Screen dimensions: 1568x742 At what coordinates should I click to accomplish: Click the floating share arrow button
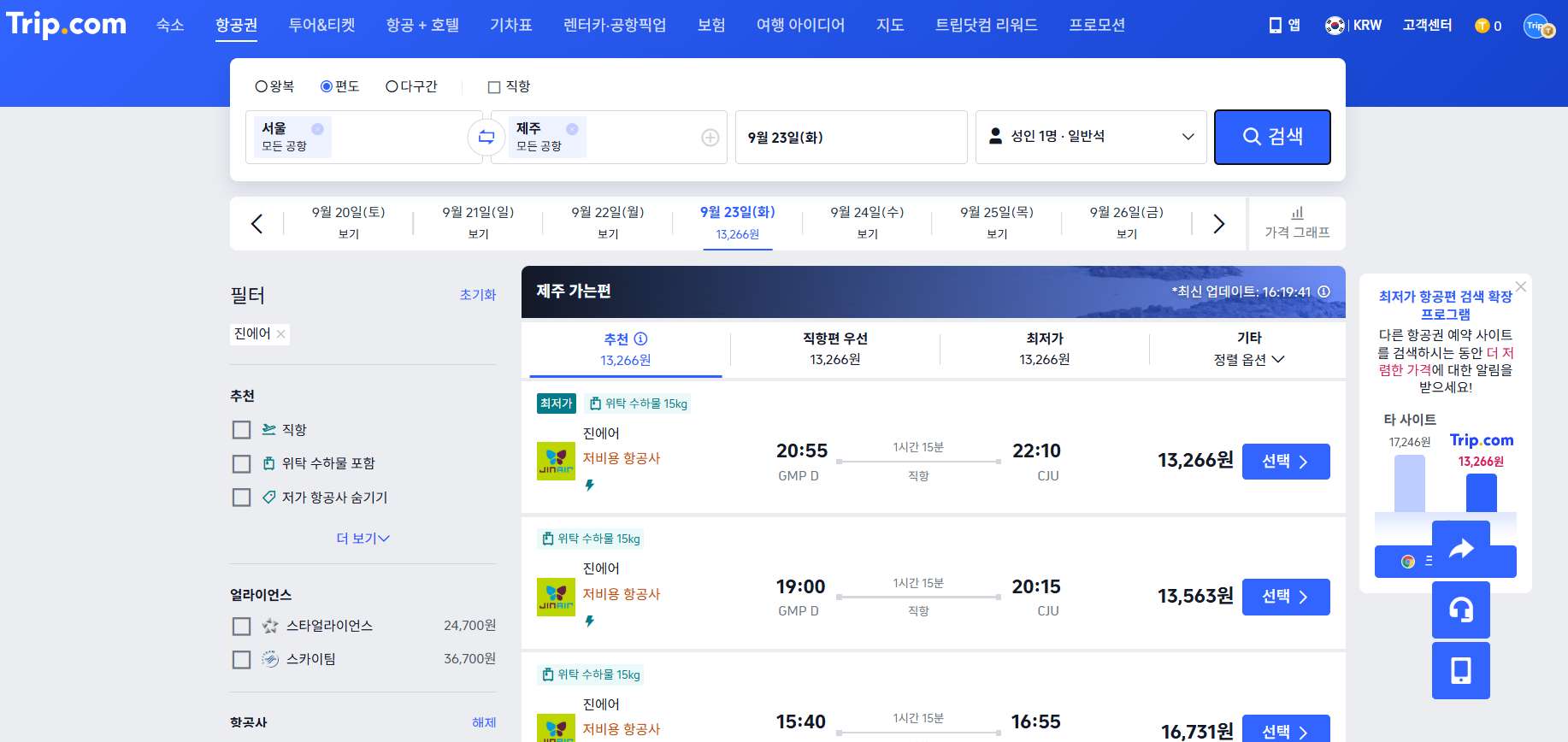[x=1461, y=549]
